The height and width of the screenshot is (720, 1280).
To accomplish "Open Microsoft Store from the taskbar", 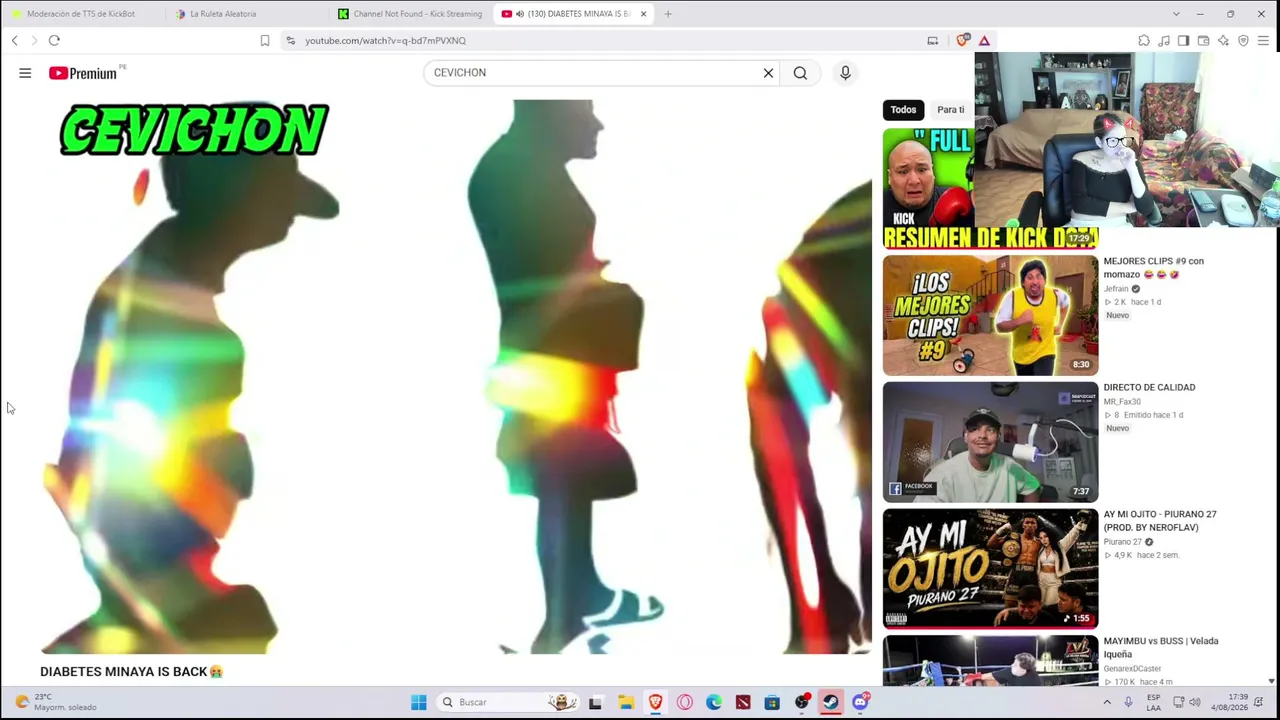I will [x=772, y=703].
